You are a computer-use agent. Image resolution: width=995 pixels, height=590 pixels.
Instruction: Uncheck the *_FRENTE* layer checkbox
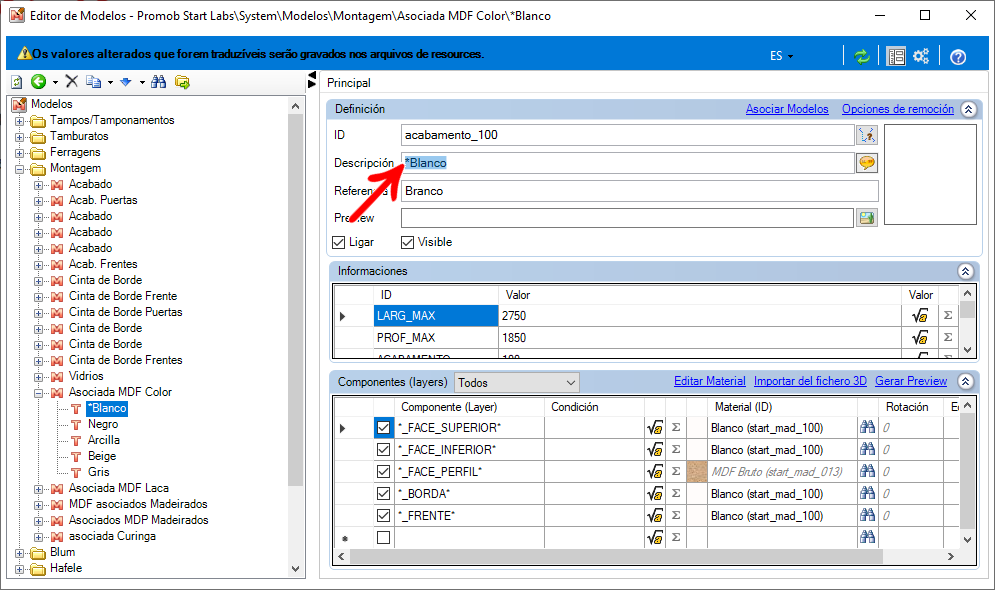tap(383, 515)
